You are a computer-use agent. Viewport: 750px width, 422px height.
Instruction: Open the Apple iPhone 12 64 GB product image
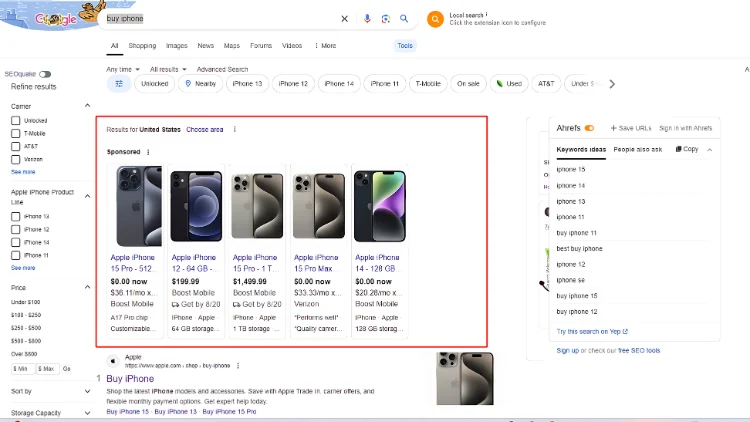click(196, 206)
